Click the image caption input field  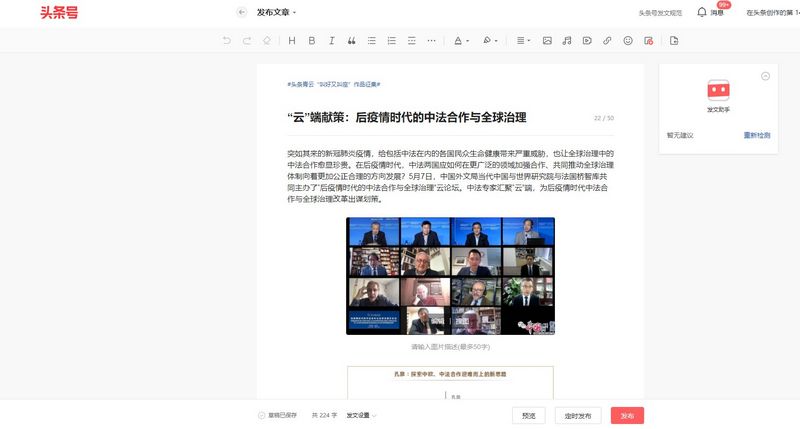point(451,347)
